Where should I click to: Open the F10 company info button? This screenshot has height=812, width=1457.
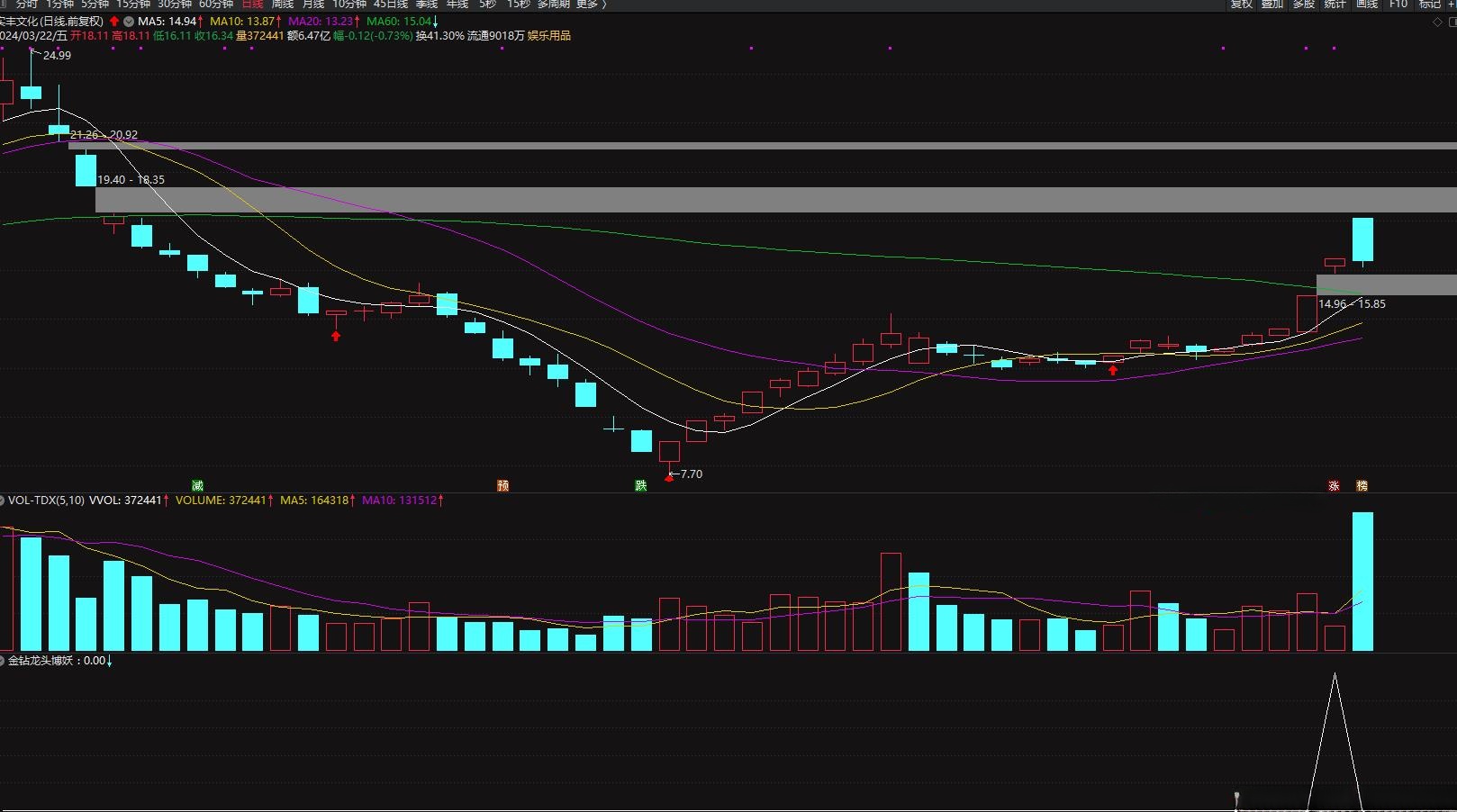click(1398, 5)
